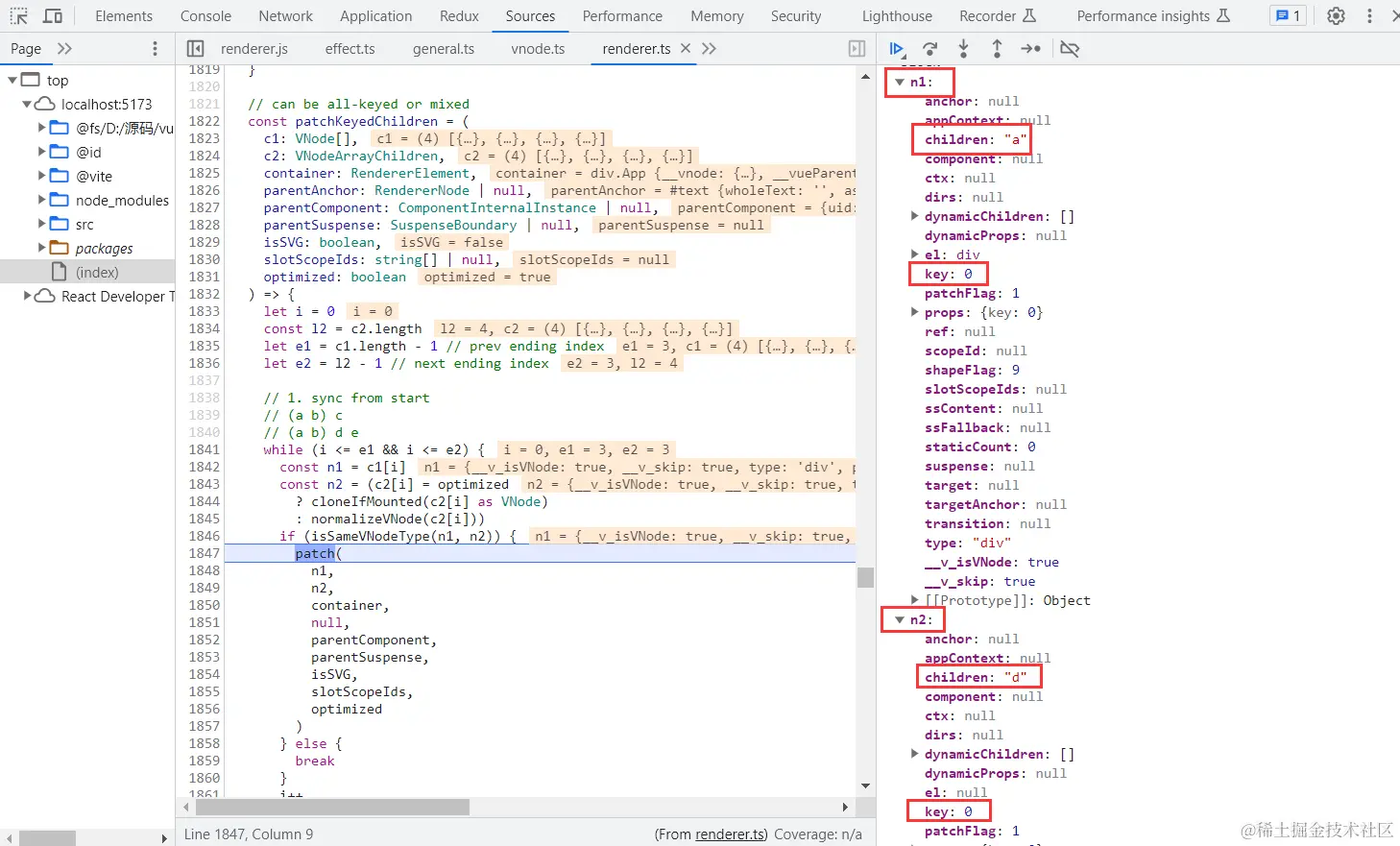Click the navigator pane horizontal scrollbar
The image size is (1400, 846).
47,838
